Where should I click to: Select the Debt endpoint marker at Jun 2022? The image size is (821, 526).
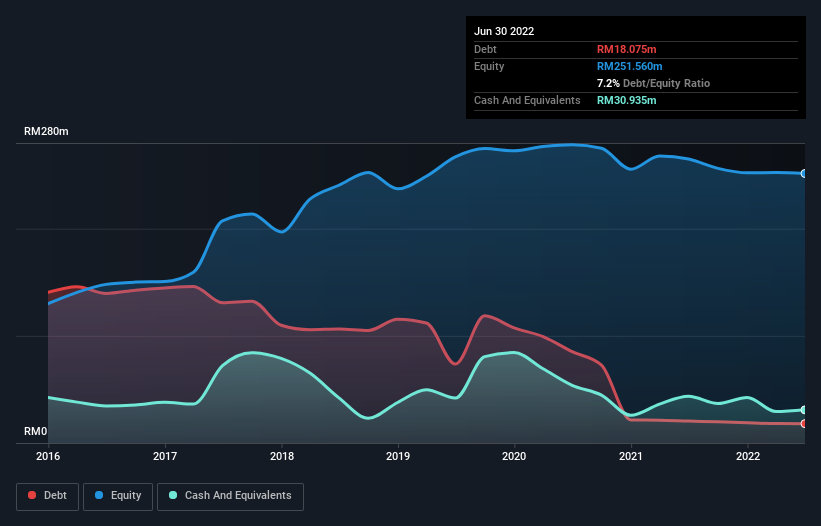804,423
